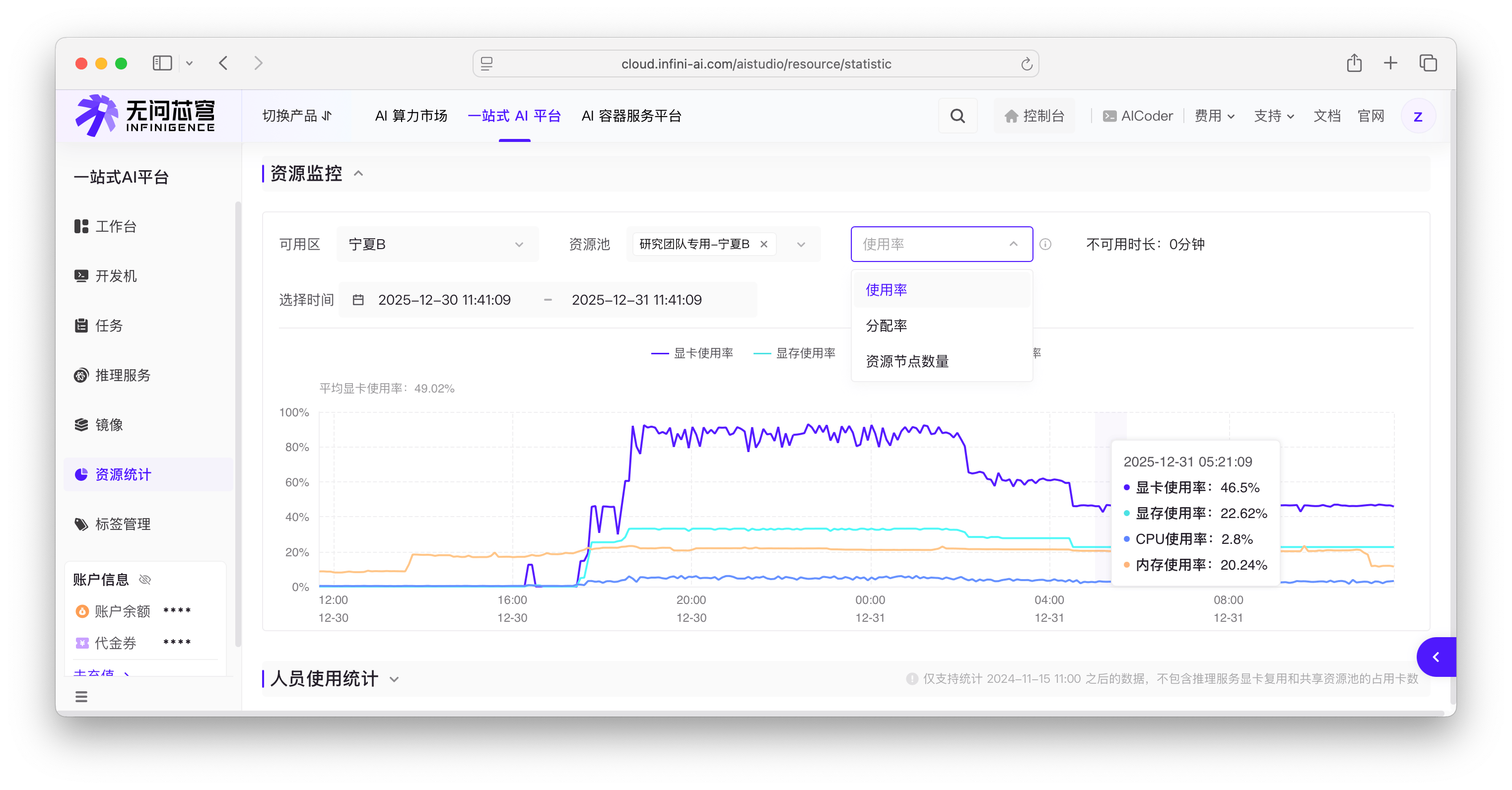Remove the 研究团队专用-宁夏B tag
This screenshot has height=790, width=1512.
point(763,244)
